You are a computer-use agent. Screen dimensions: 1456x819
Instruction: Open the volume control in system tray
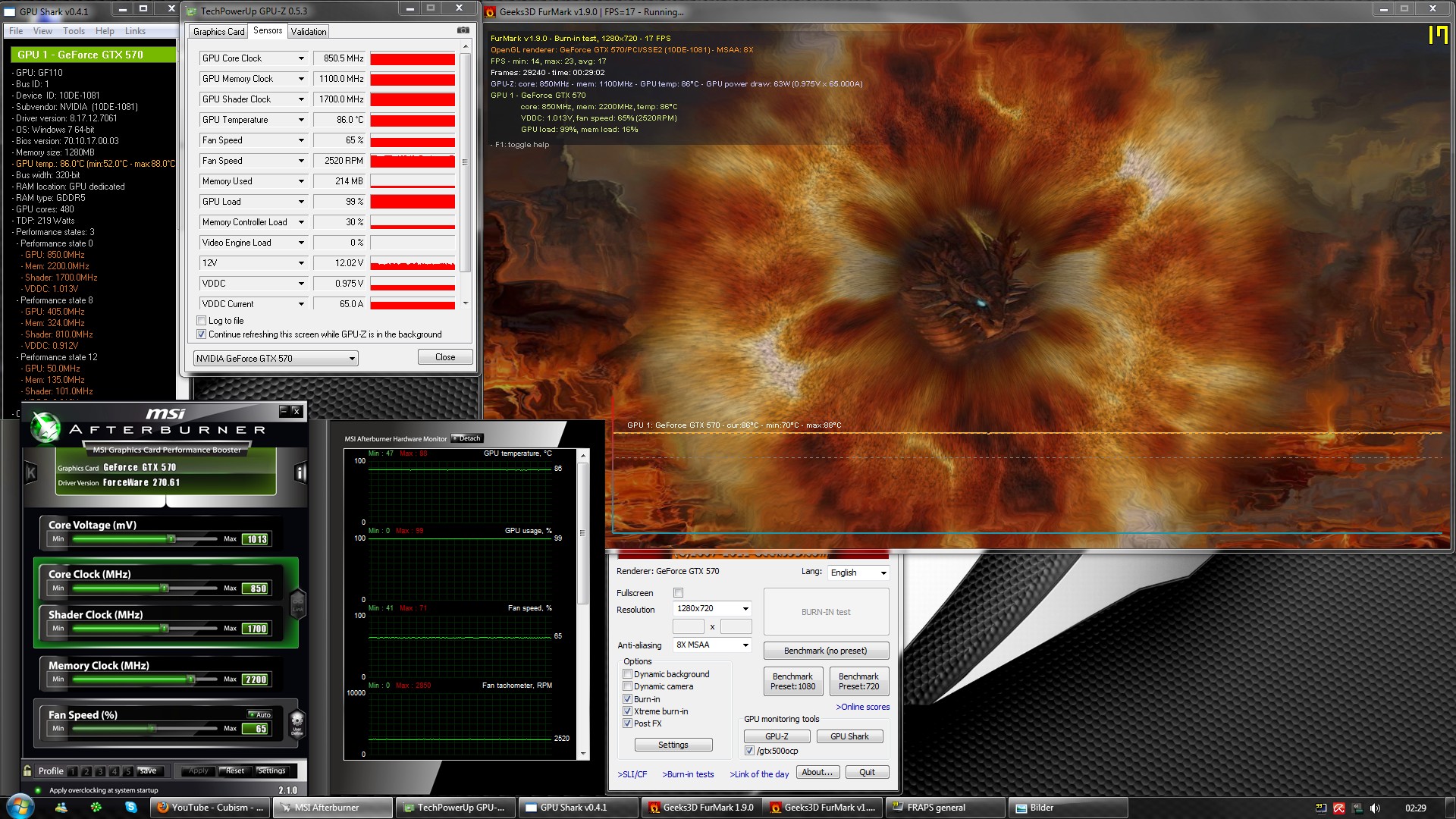[x=1376, y=808]
